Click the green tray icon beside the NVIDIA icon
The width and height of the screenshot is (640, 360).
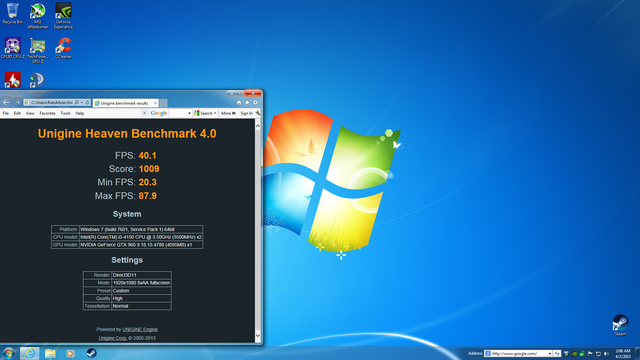582,353
